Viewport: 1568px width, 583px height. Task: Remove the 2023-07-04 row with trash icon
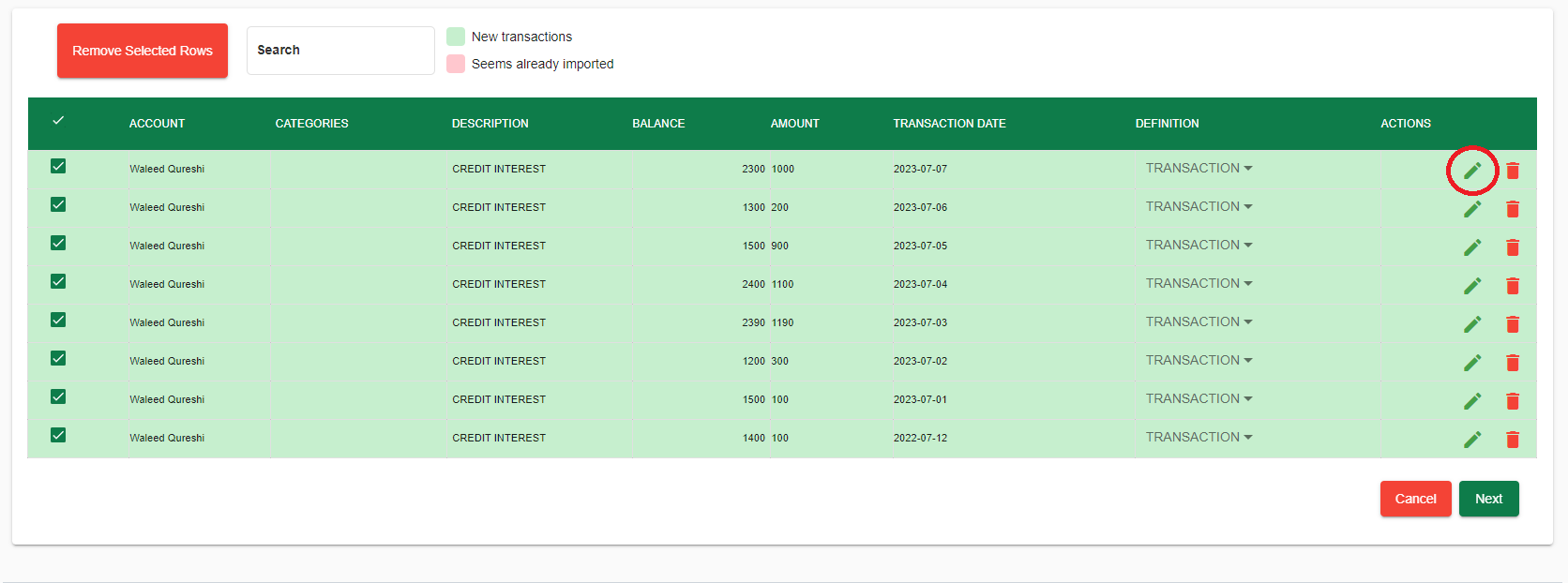coord(1512,286)
